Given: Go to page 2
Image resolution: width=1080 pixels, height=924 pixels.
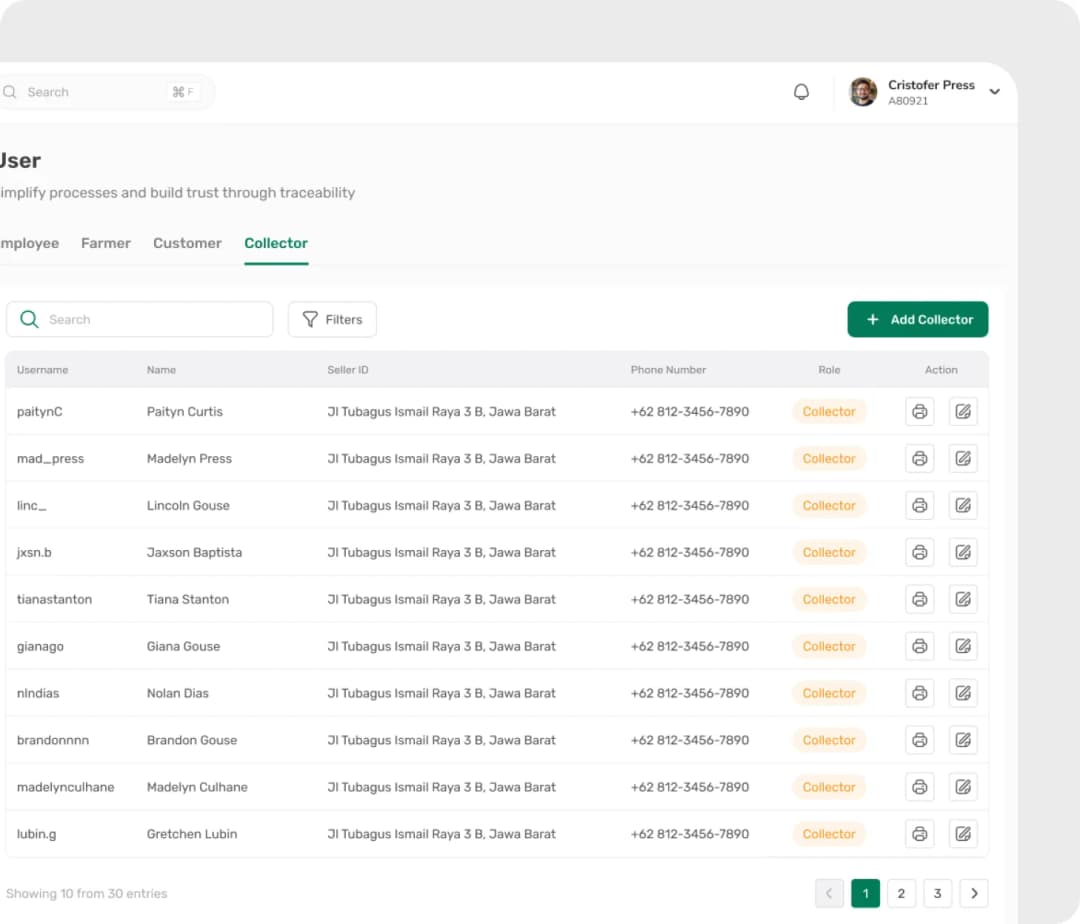Looking at the screenshot, I should 901,894.
